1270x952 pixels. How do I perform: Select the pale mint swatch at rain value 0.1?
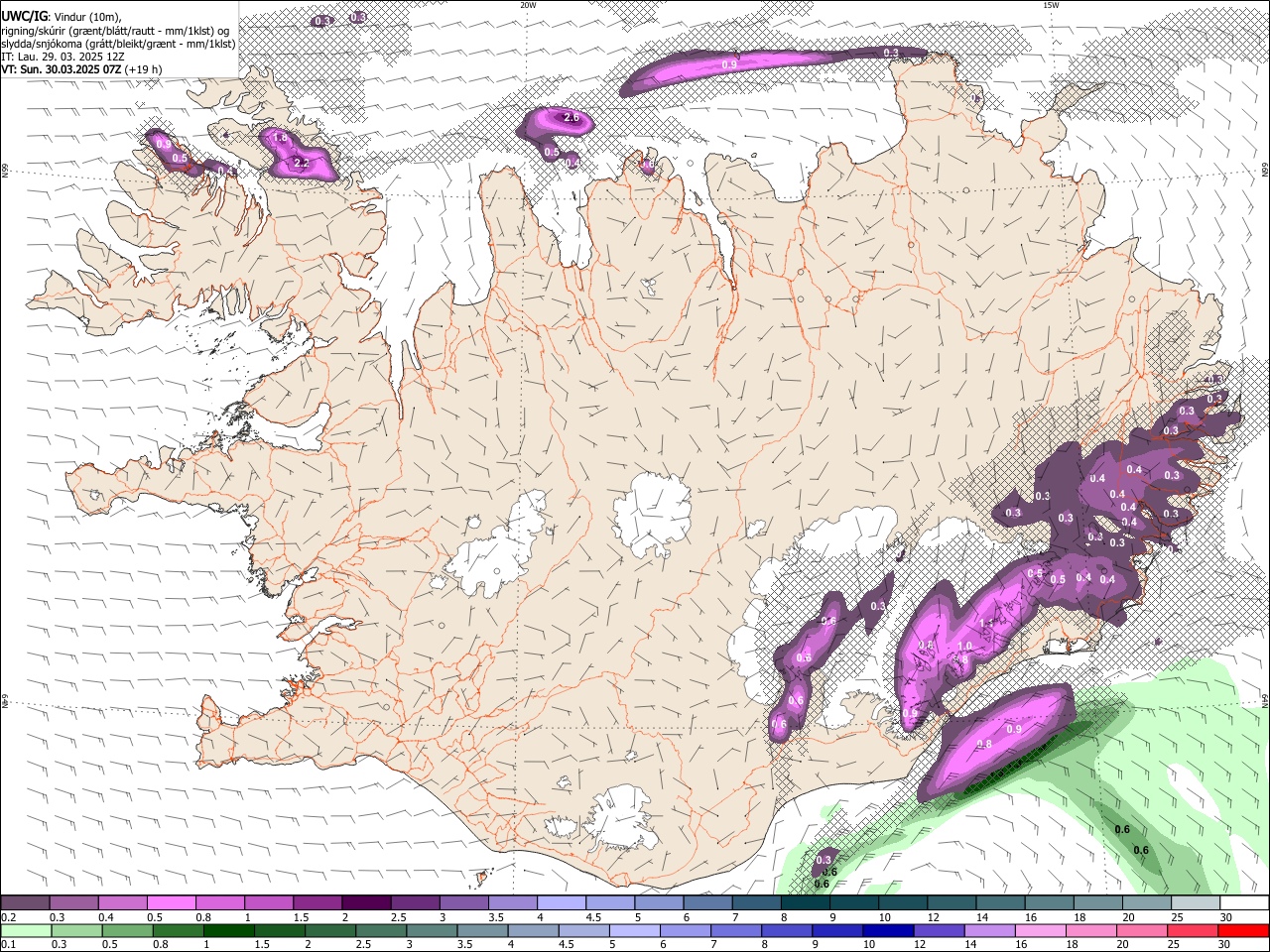coord(26,930)
